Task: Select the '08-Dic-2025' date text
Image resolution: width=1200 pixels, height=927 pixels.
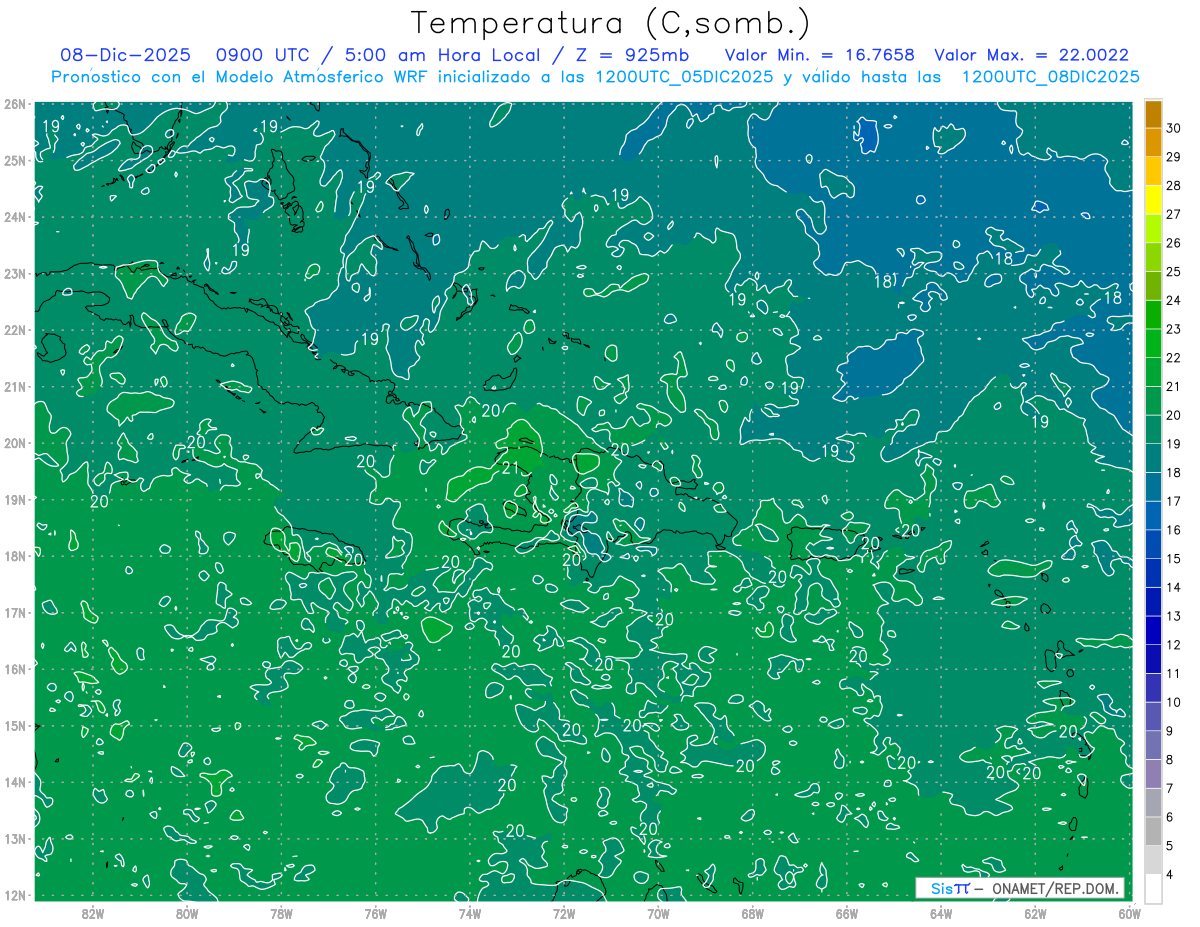Action: tap(127, 55)
